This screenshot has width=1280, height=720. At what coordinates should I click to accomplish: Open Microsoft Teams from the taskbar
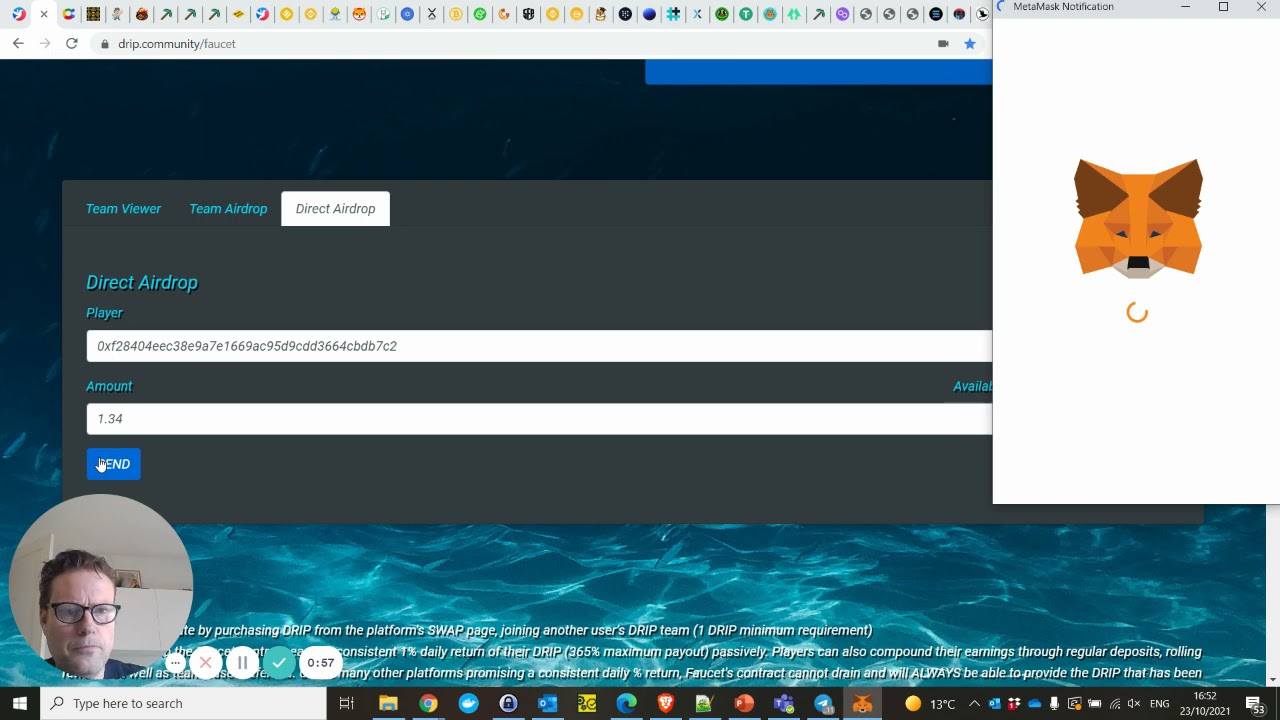[784, 703]
